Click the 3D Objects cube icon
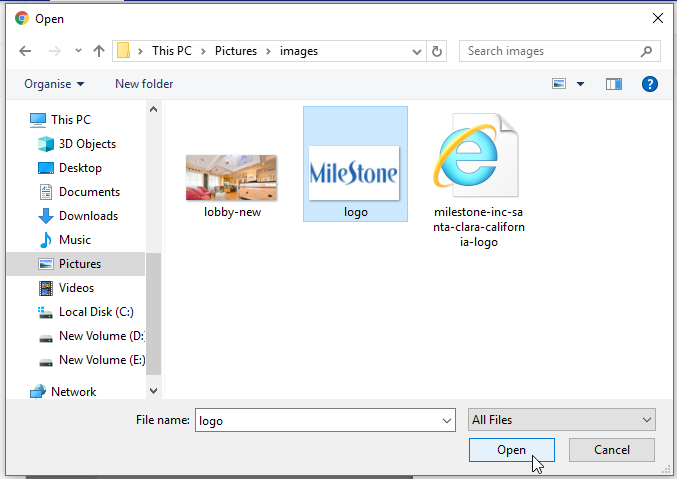 click(46, 144)
